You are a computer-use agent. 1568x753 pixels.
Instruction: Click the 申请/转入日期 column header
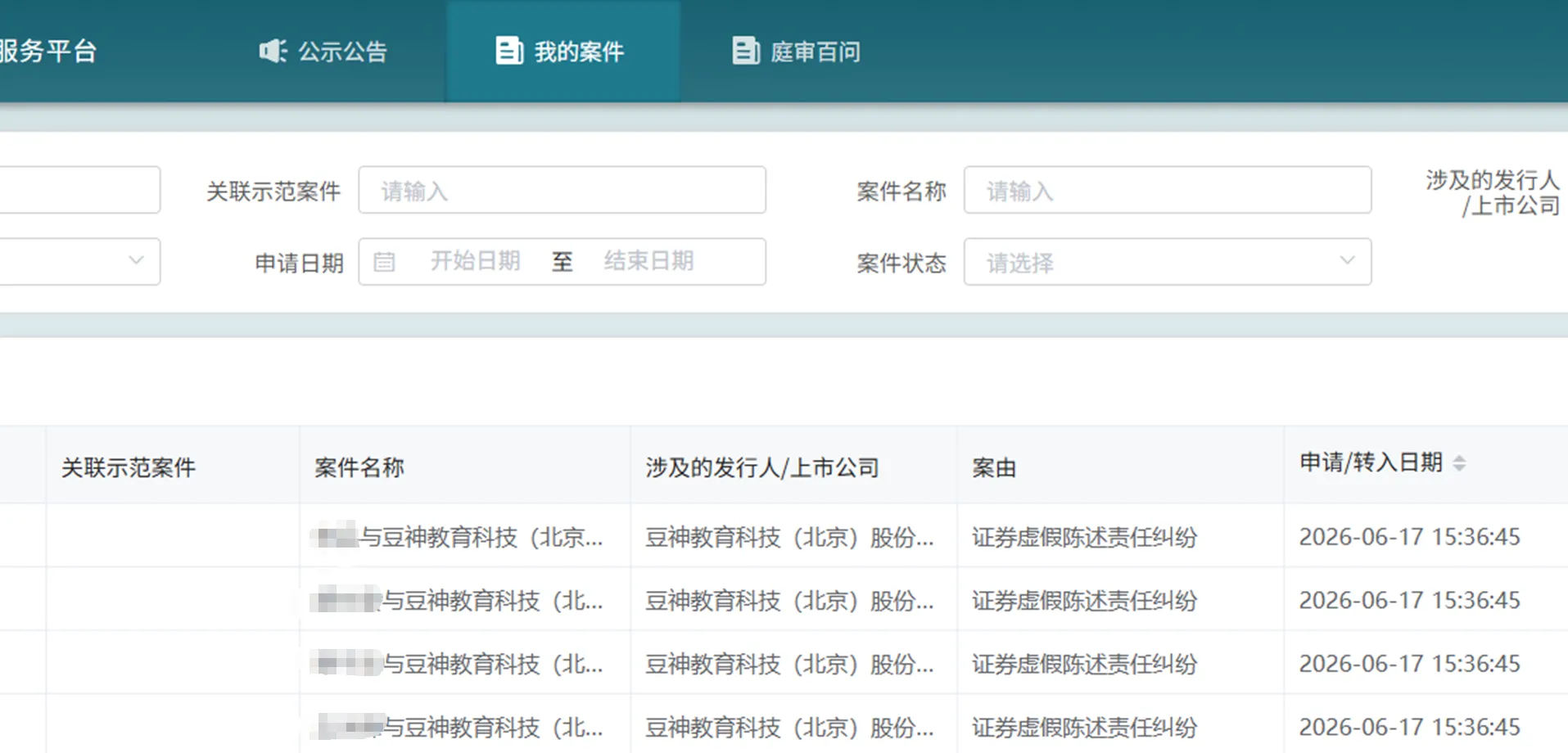(1371, 462)
